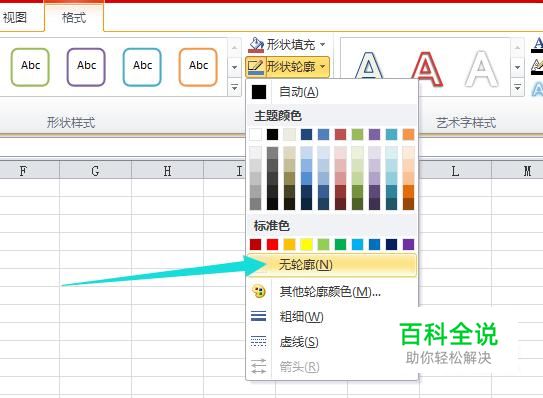This screenshot has height=398, width=543.
Task: Choose the green-outlined Abc shape style
Action: point(30,67)
